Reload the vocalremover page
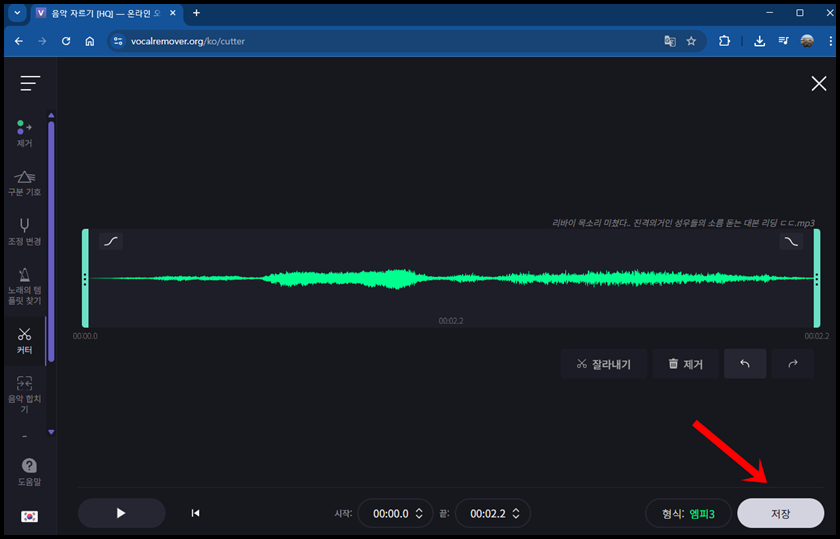This screenshot has width=840, height=539. [66, 41]
